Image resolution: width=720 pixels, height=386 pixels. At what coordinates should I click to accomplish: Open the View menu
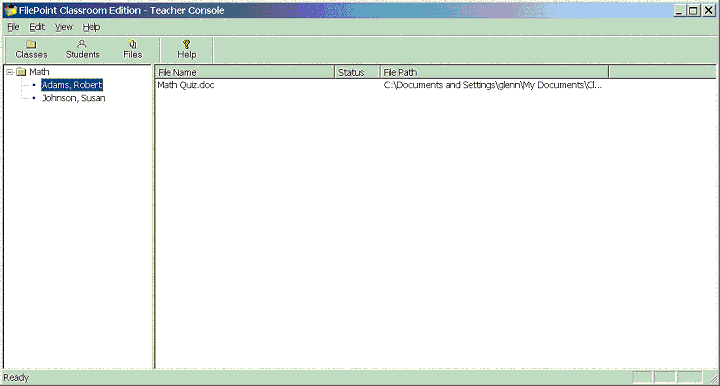(x=64, y=27)
